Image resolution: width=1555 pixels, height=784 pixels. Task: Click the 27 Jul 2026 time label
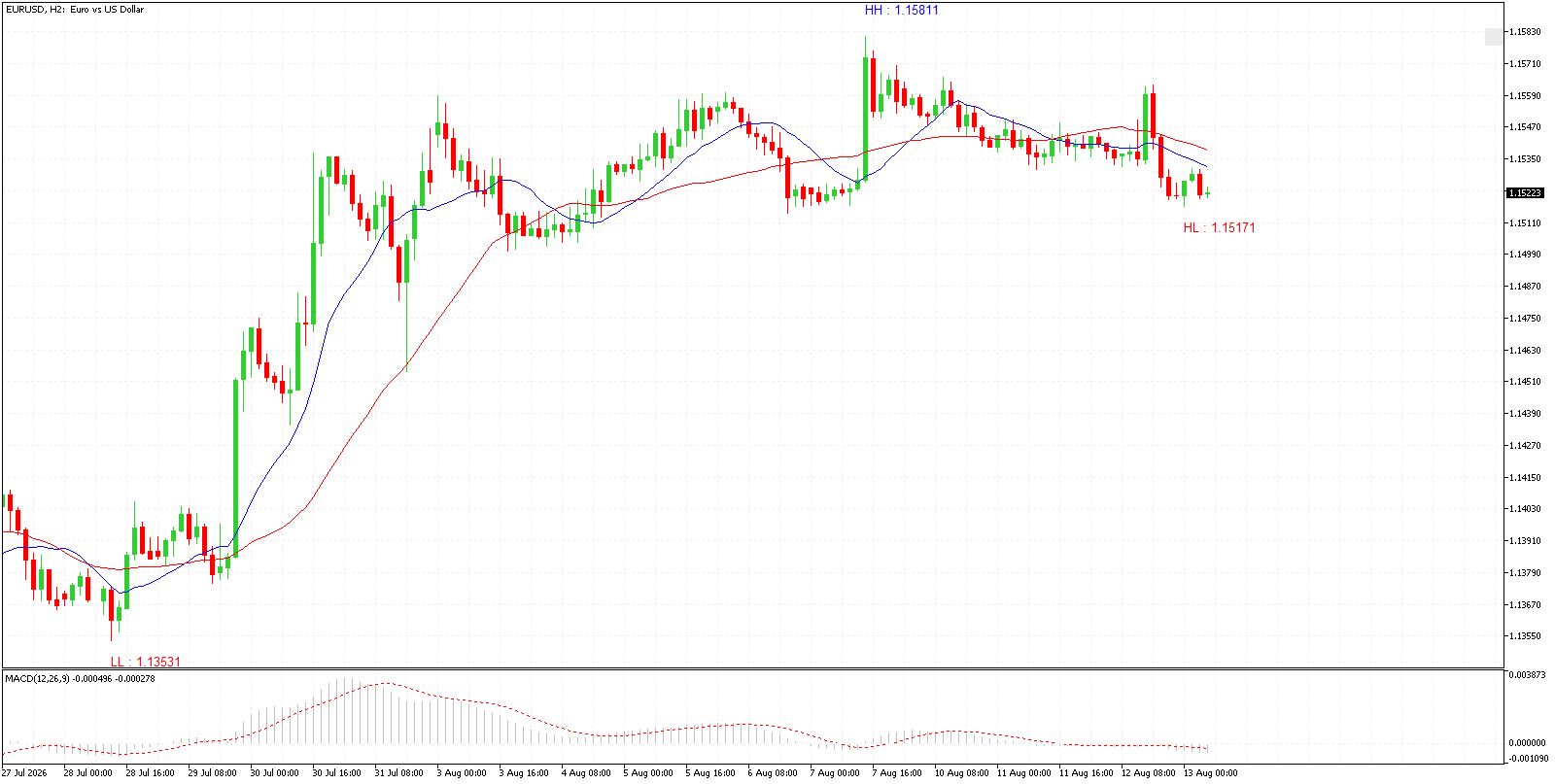pyautogui.click(x=24, y=773)
